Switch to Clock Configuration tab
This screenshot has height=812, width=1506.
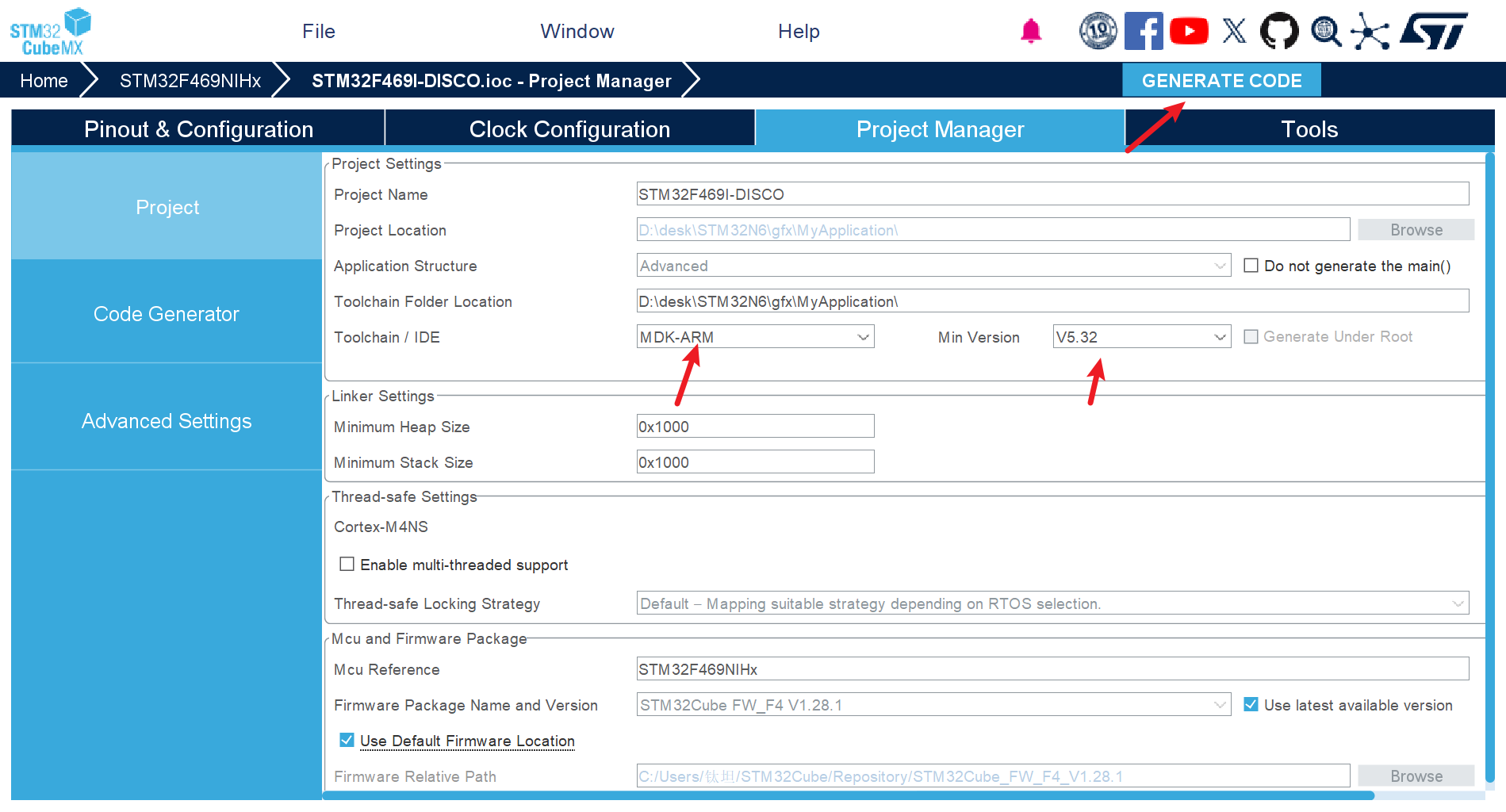(x=569, y=128)
